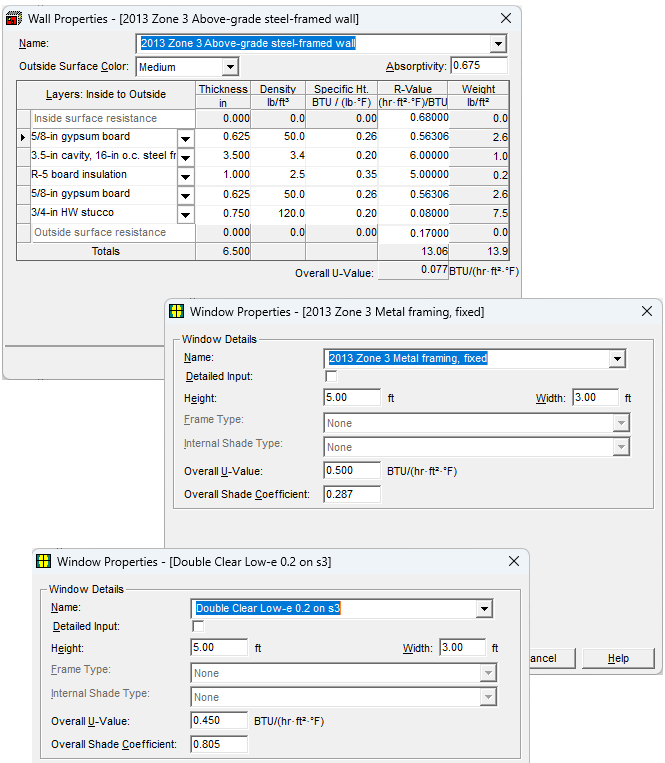Image resolution: width=665 pixels, height=763 pixels.
Task: Close the Double Clear Low-e Window Properties dialog
Action: pos(514,561)
